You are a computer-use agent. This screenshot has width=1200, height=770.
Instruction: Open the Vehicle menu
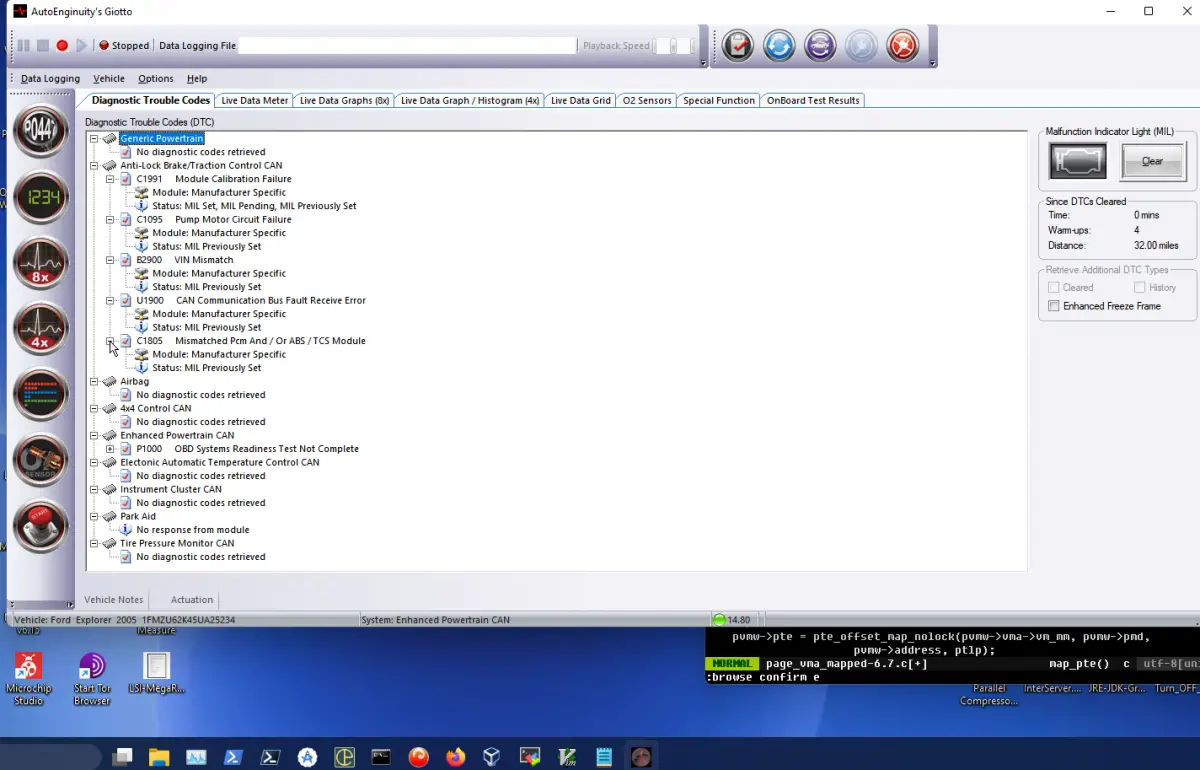pos(109,79)
